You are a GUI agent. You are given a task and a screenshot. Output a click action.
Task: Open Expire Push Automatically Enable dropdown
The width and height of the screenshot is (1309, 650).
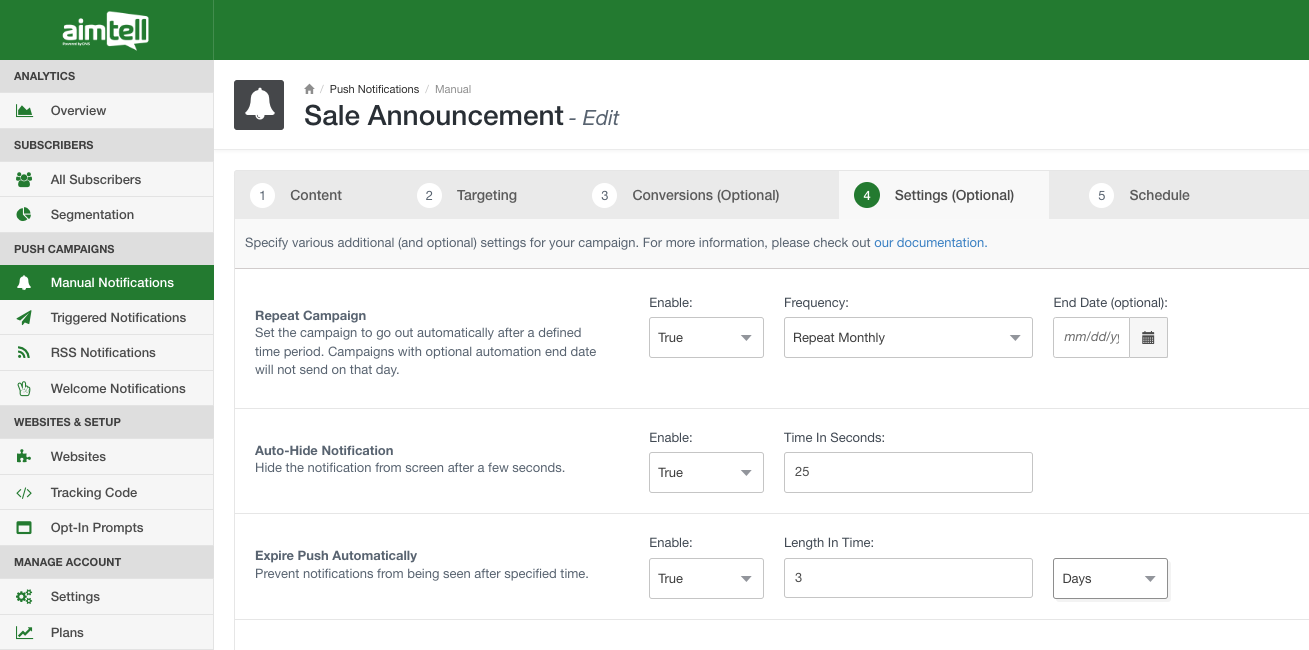point(706,579)
